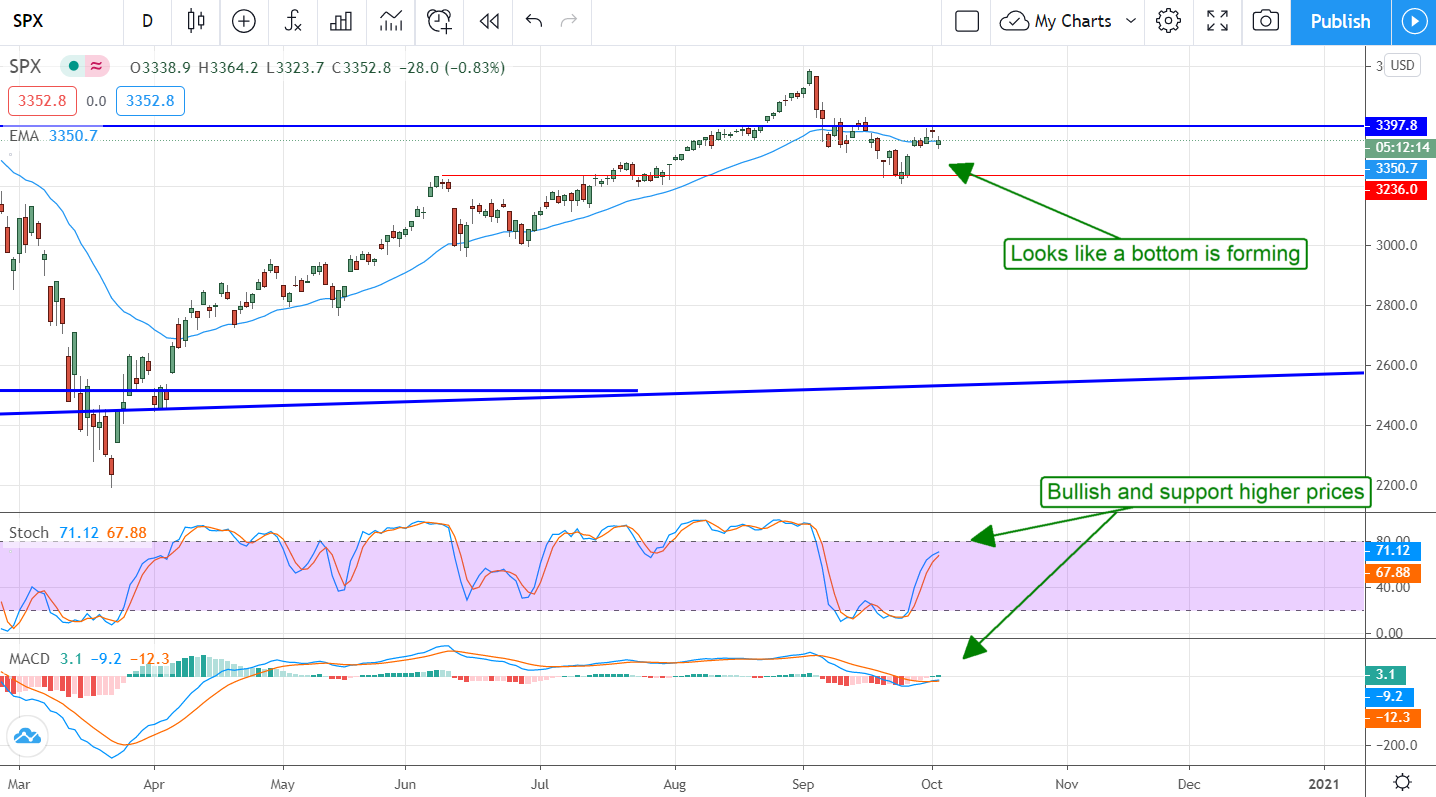The image size is (1436, 797).
Task: Enter fullscreen mode
Action: click(1217, 21)
